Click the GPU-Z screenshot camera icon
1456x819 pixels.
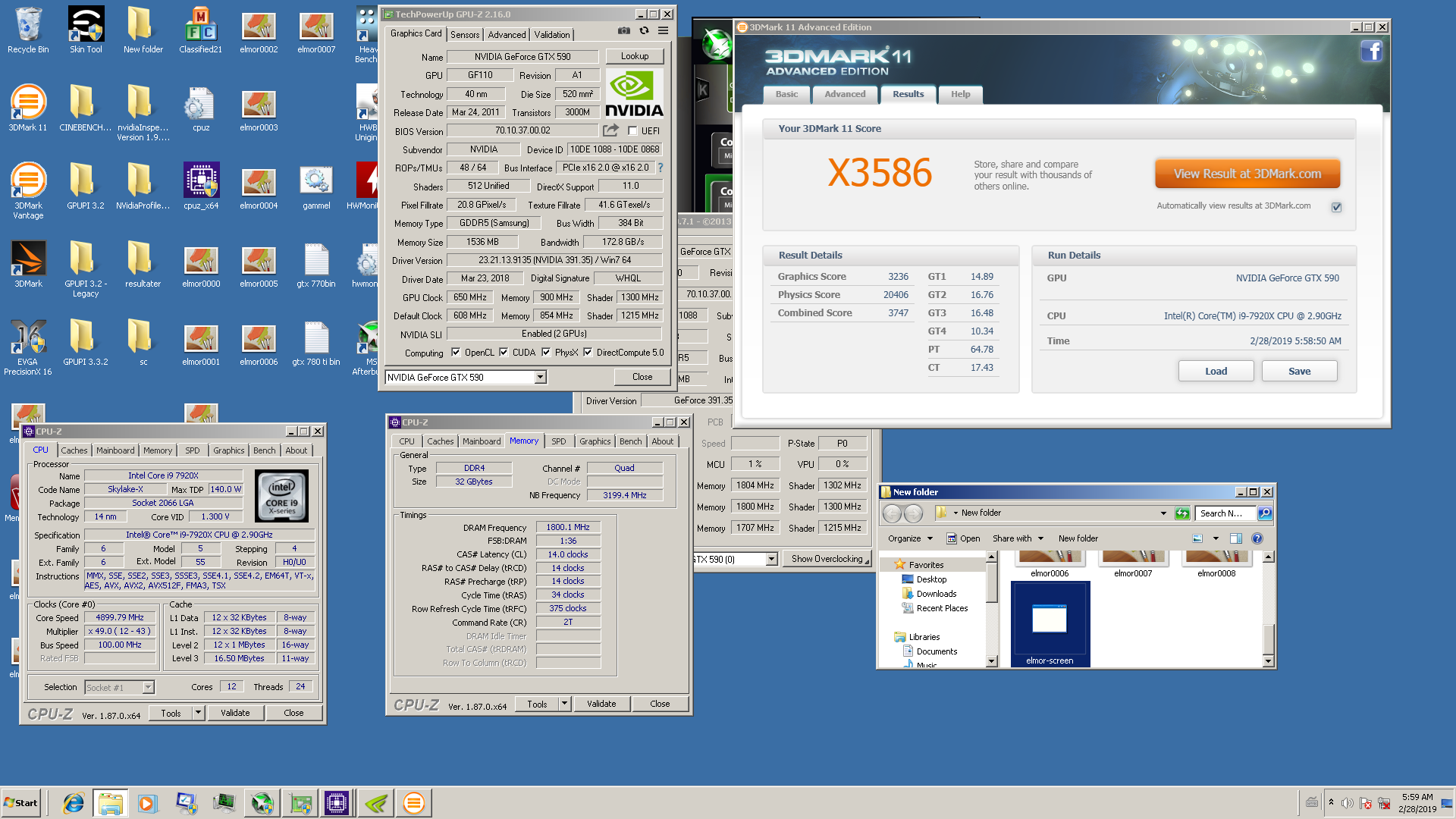coord(623,31)
